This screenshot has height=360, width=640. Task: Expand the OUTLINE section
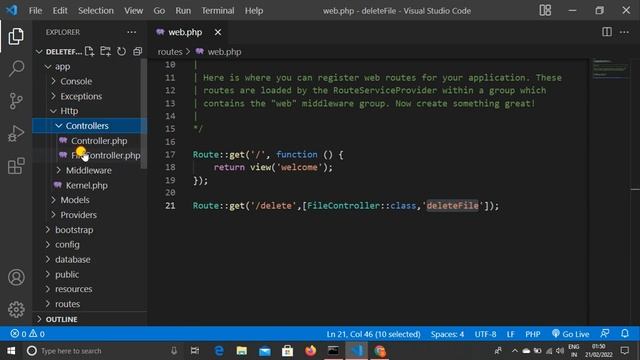click(61, 319)
